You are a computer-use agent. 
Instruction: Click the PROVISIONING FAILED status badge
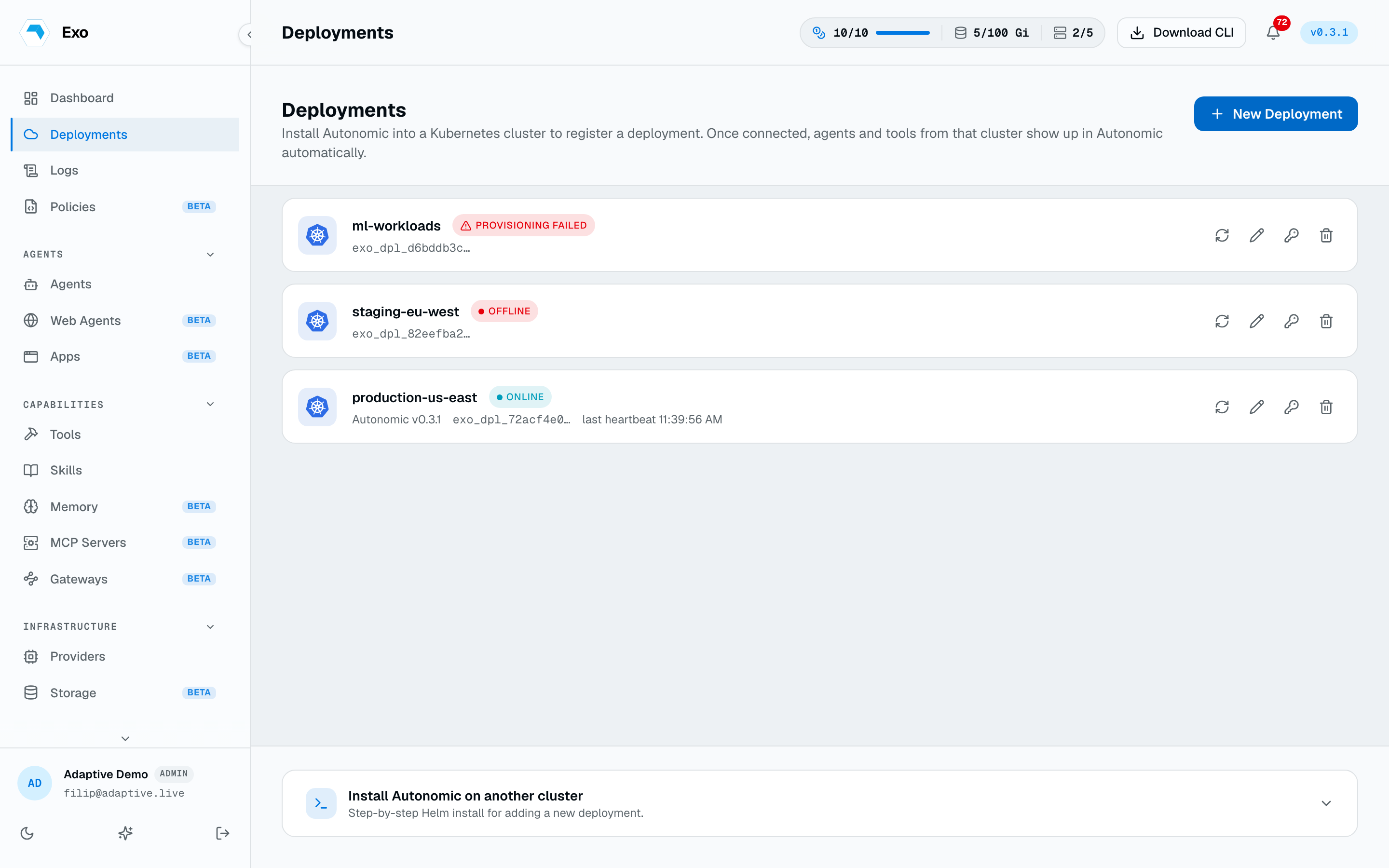[523, 226]
